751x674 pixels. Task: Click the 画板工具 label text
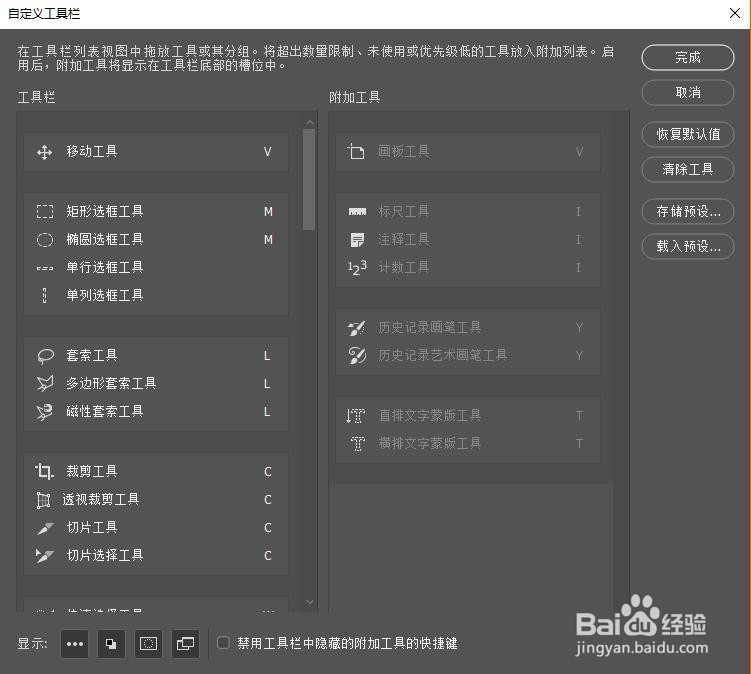[x=404, y=151]
